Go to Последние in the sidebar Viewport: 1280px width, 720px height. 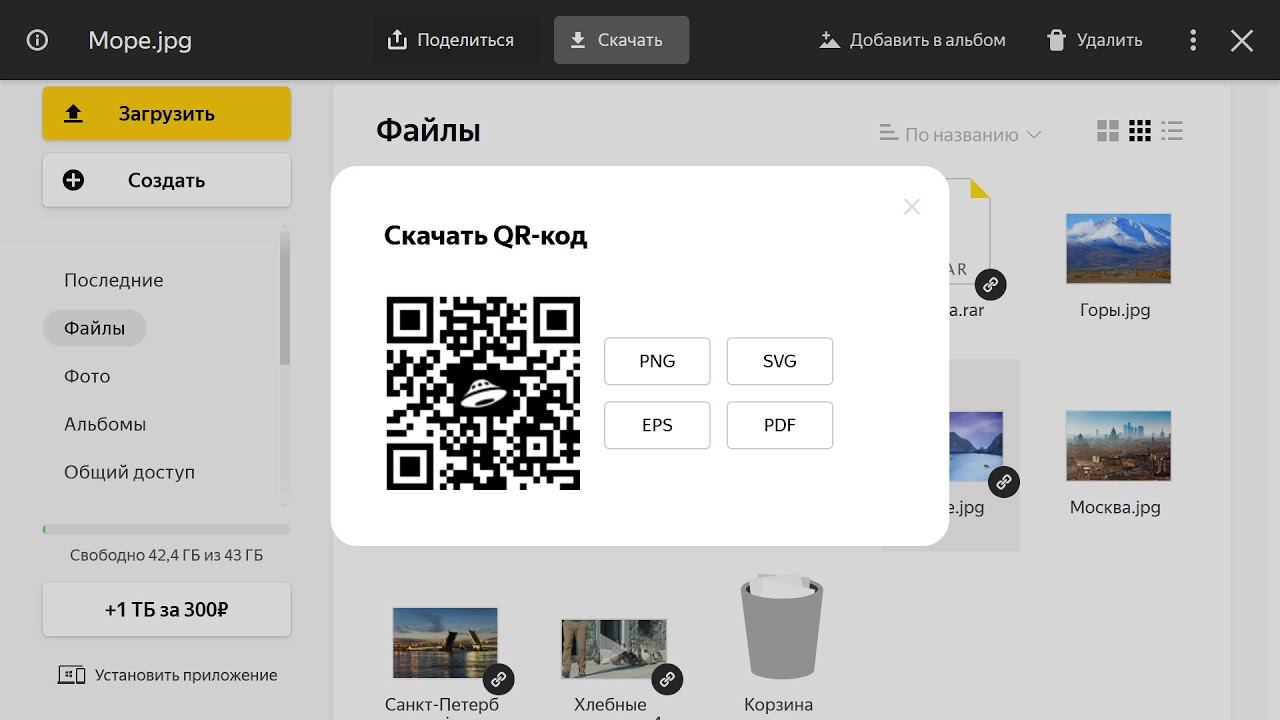click(113, 280)
